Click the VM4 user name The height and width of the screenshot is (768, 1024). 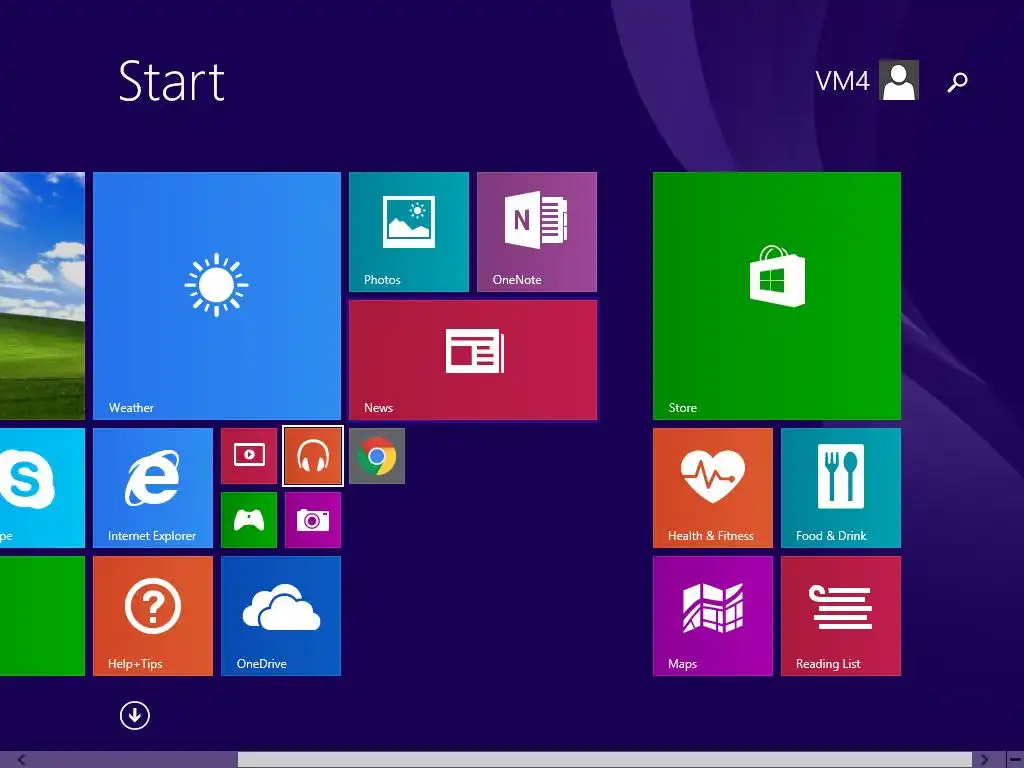(842, 81)
